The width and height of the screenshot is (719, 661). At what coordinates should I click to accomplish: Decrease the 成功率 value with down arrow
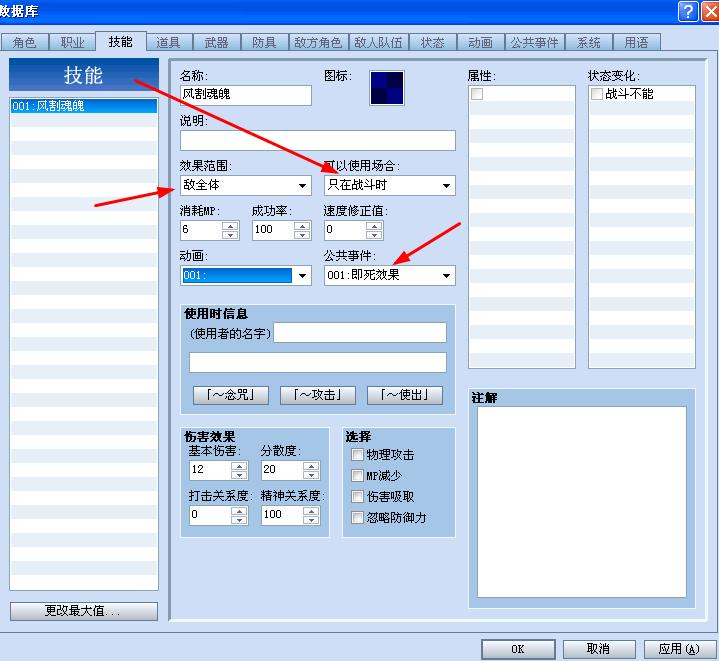tap(302, 235)
